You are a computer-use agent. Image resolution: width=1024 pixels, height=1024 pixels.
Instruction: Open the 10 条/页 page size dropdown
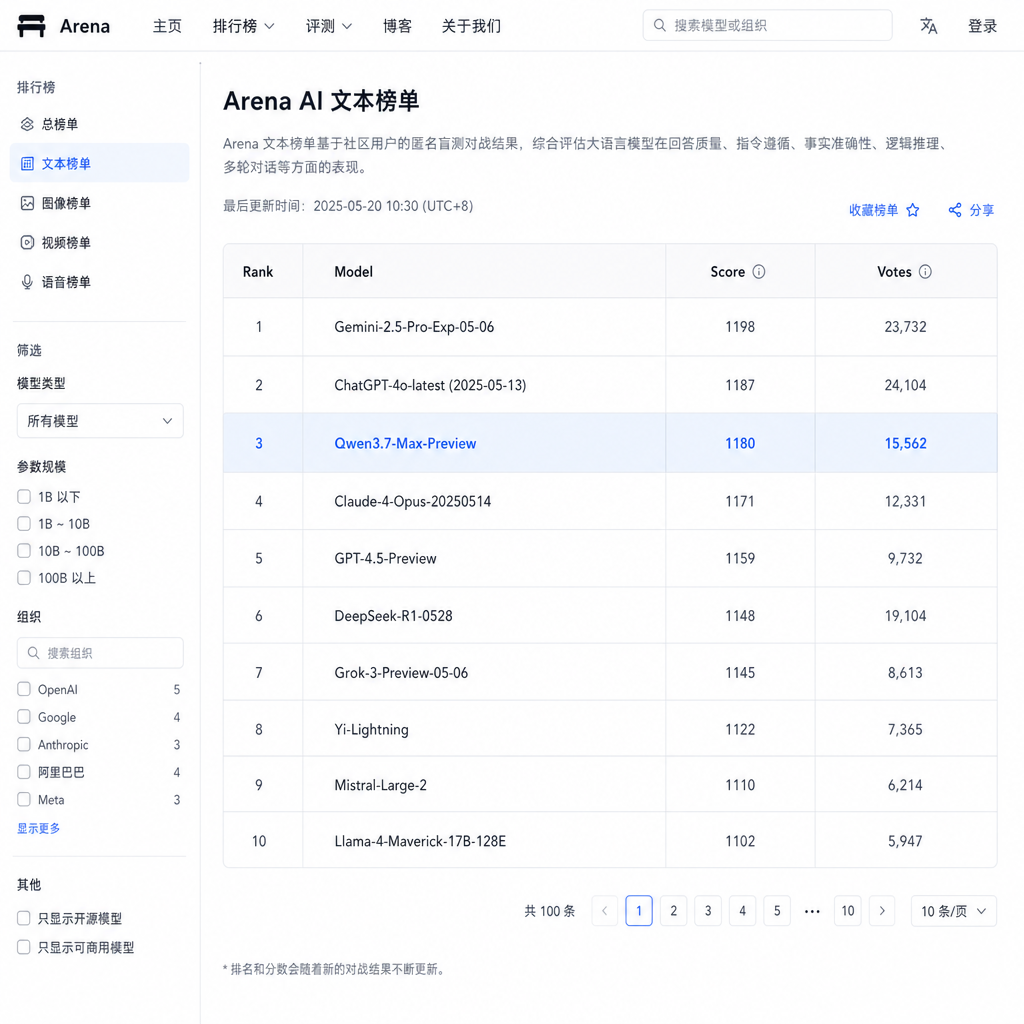[x=953, y=910]
